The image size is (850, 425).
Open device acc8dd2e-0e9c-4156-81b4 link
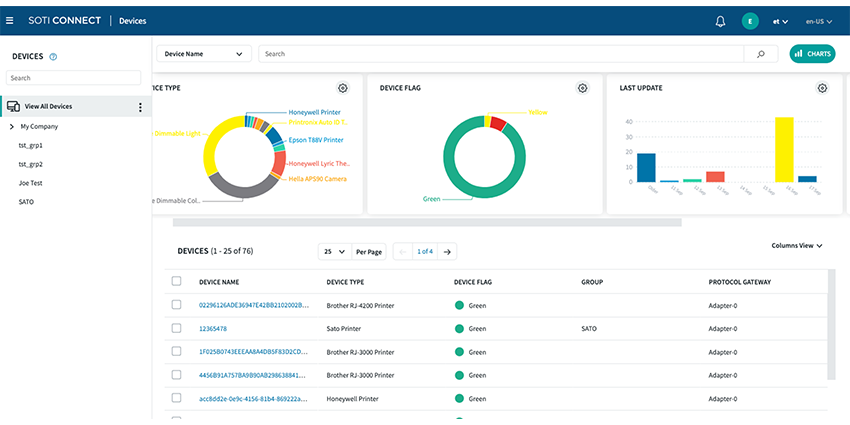click(254, 398)
